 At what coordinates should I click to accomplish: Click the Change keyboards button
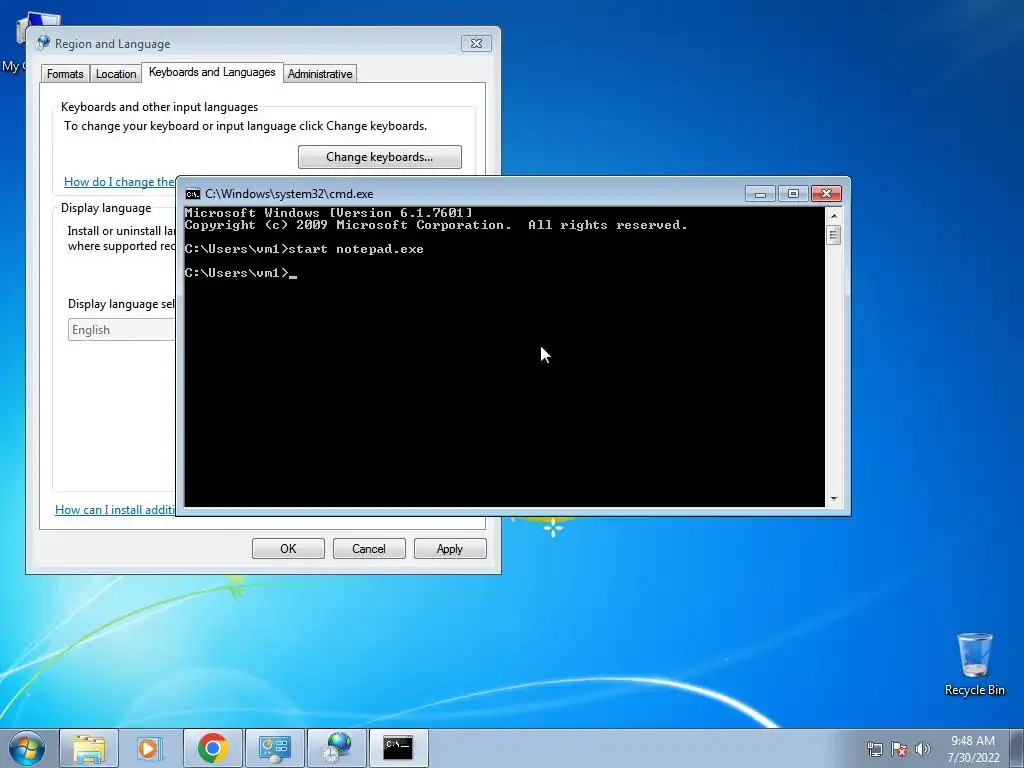pyautogui.click(x=379, y=157)
